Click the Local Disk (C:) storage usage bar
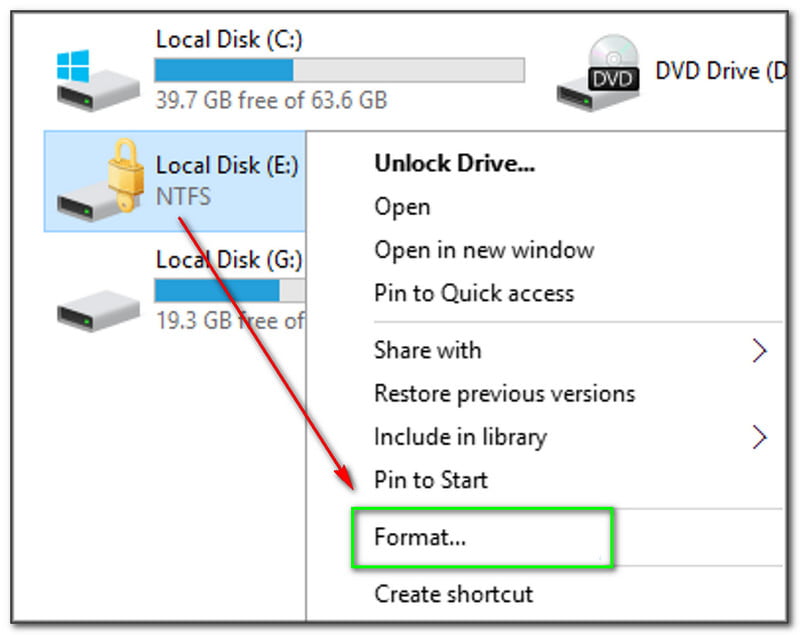This screenshot has height=635, width=800. [x=339, y=70]
